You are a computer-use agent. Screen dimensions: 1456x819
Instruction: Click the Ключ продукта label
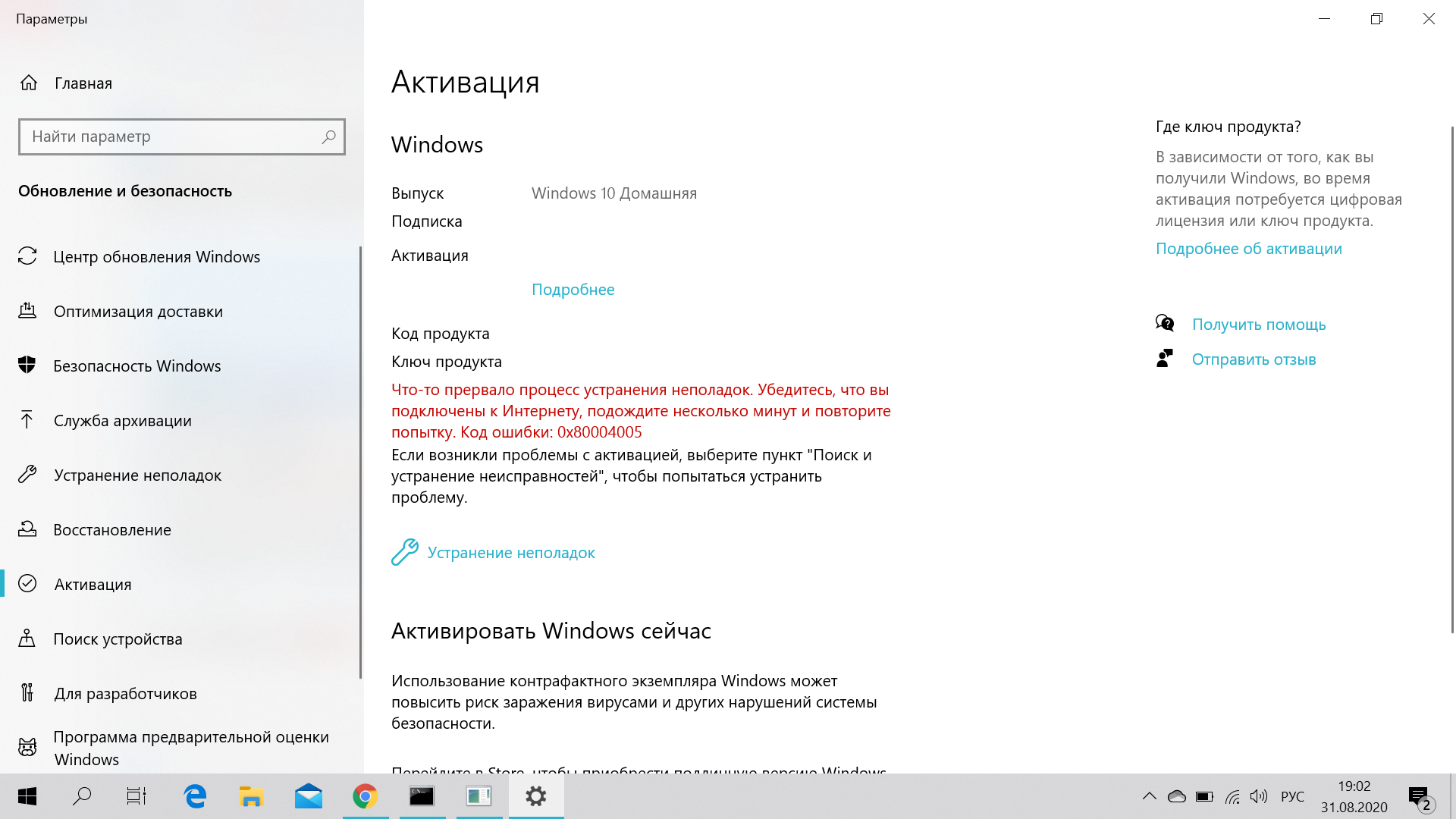pyautogui.click(x=447, y=362)
